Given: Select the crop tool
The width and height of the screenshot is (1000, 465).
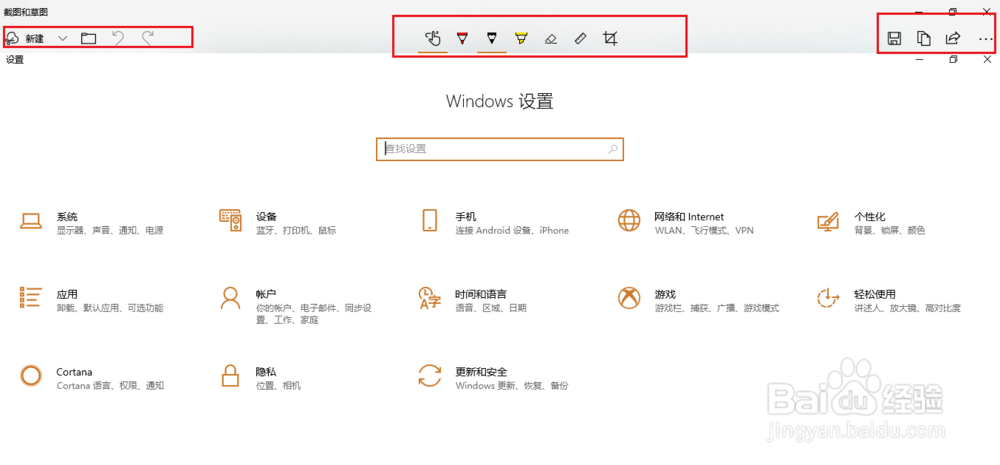Looking at the screenshot, I should point(610,38).
